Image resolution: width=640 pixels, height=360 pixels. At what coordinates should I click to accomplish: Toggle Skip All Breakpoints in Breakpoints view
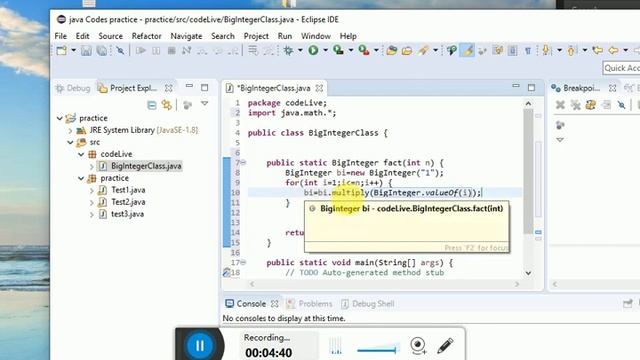(621, 105)
